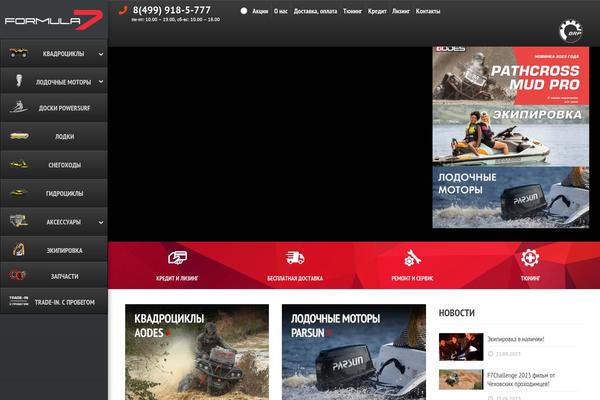Expand the Квадроциклы submenu chevron
Screen dimensions: 600x400
point(101,54)
